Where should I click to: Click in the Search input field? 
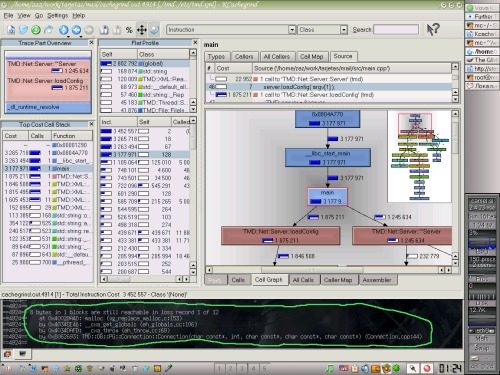(x=396, y=30)
